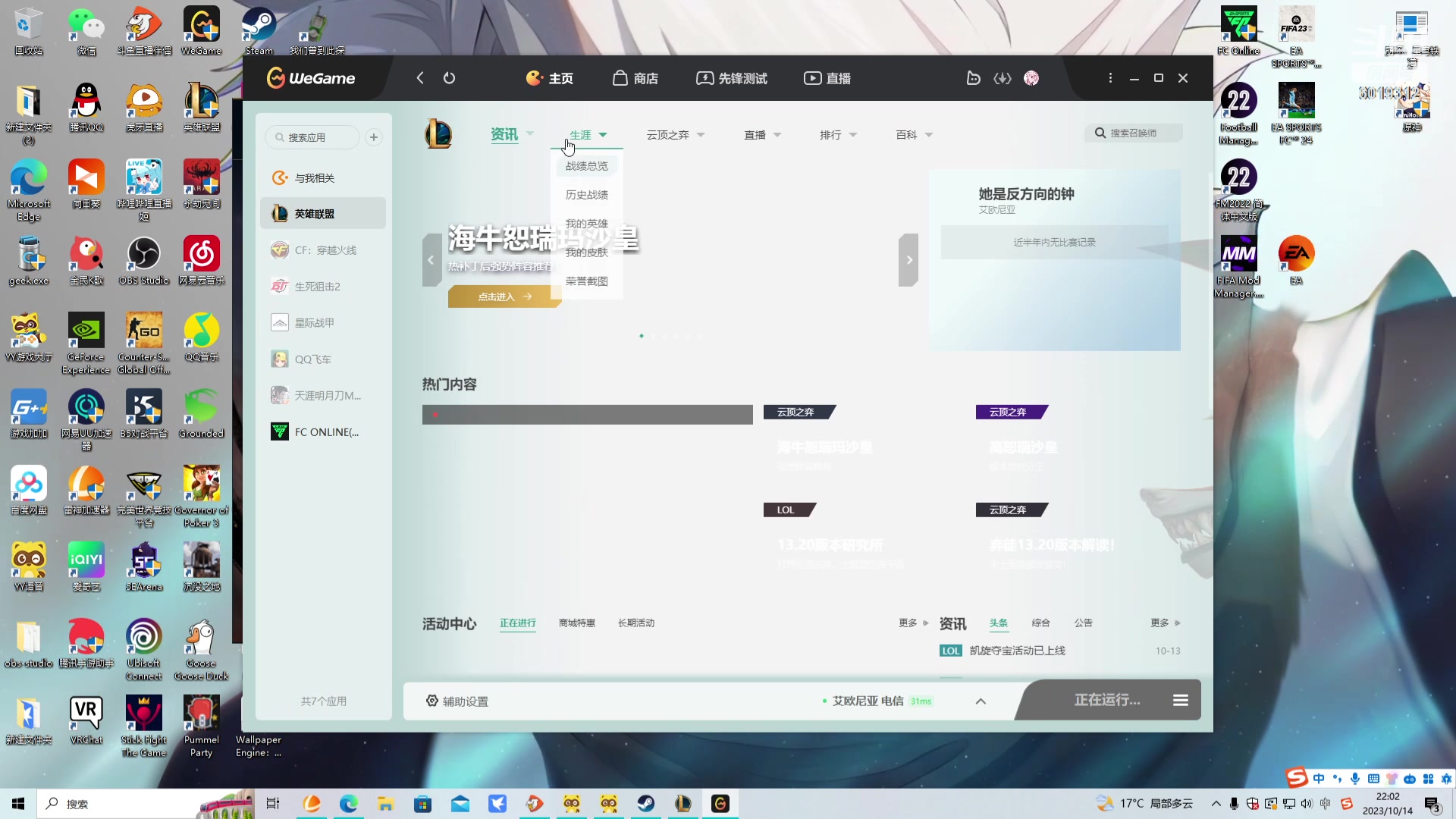Switch to 正在进行 activity tab
1456x819 pixels.
tap(518, 623)
